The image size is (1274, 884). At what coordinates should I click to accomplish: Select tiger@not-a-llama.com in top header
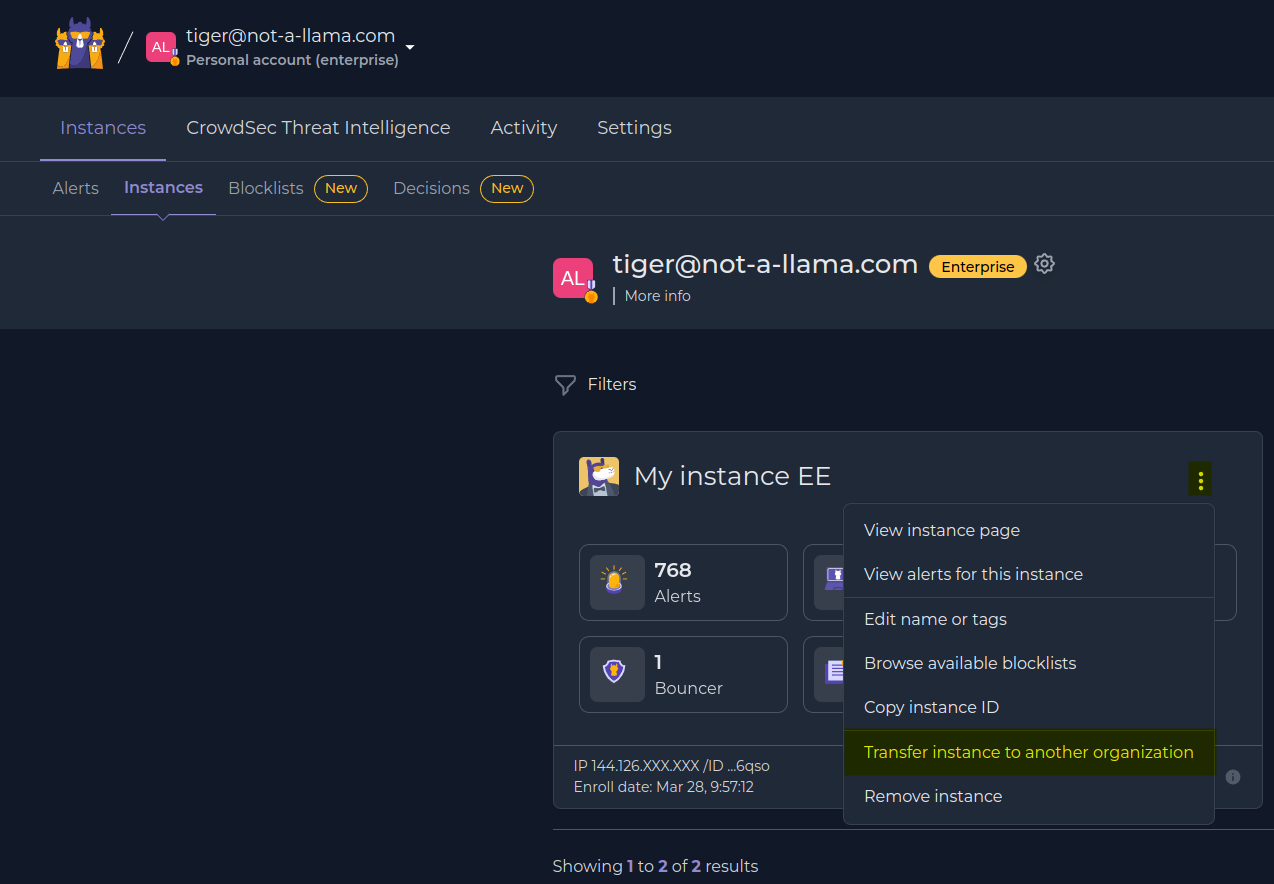[x=290, y=36]
